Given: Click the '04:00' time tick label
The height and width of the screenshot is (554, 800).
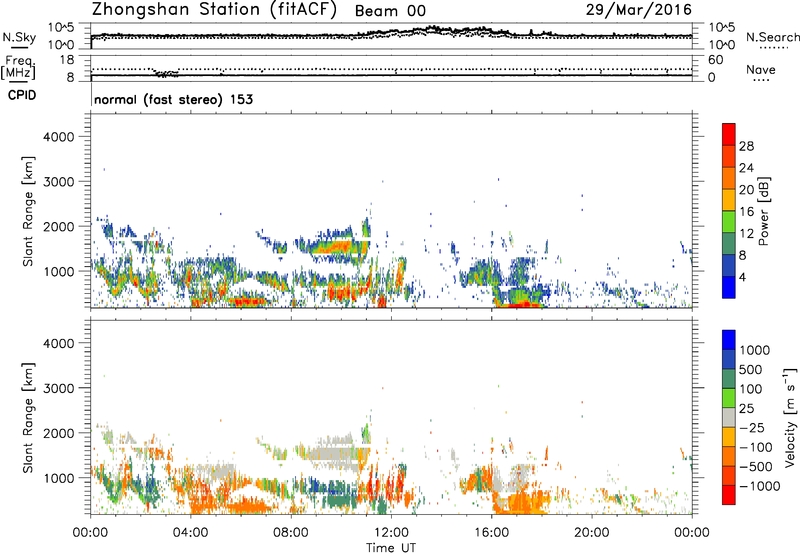Looking at the screenshot, I should click(190, 533).
